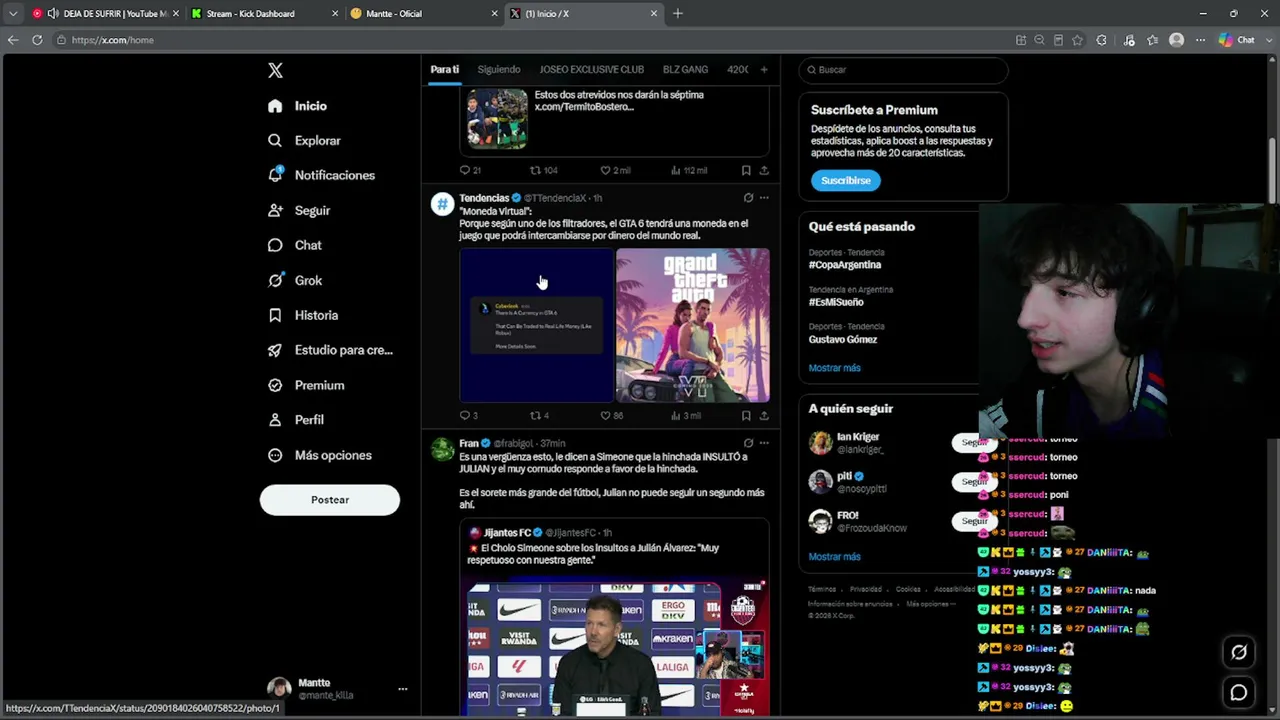This screenshot has height=720, width=1280.
Task: Open the browser favorites list icon
Action: 1153,40
